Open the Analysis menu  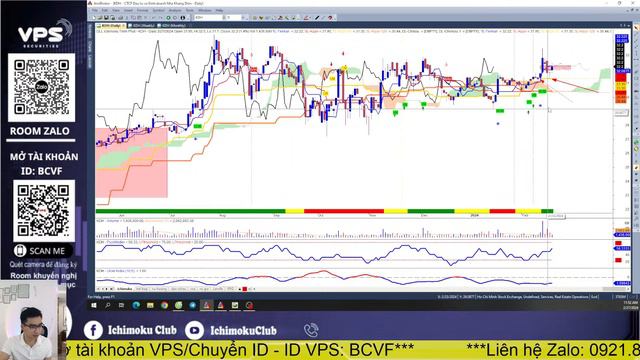coord(175,10)
